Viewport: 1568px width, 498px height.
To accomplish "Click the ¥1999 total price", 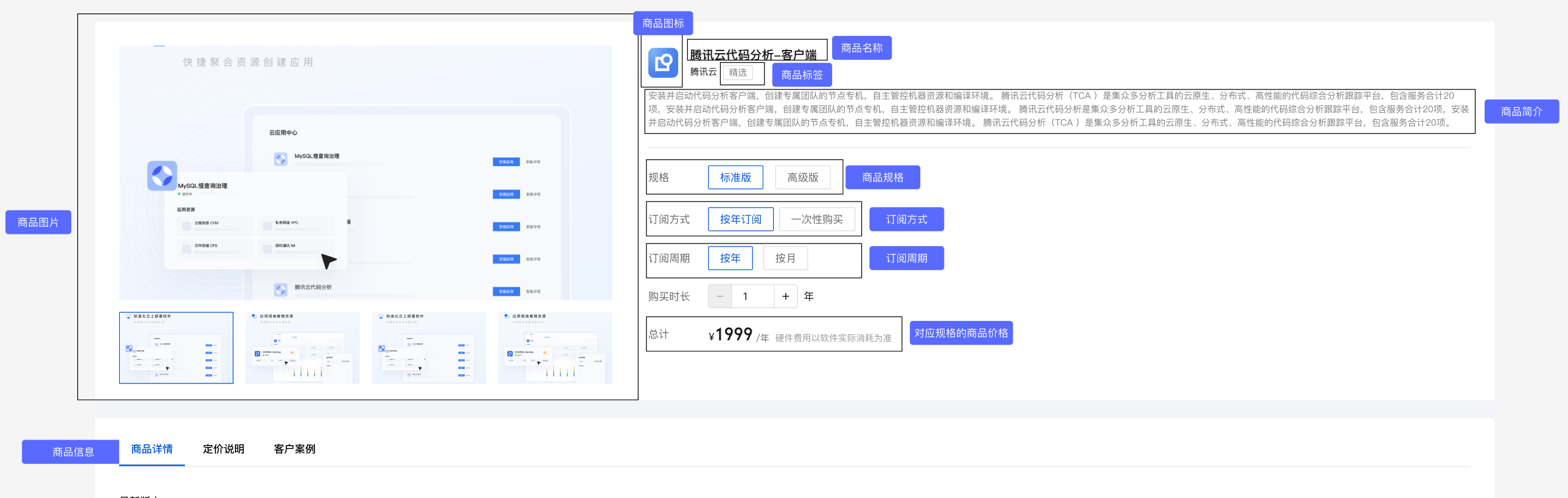I will click(730, 335).
